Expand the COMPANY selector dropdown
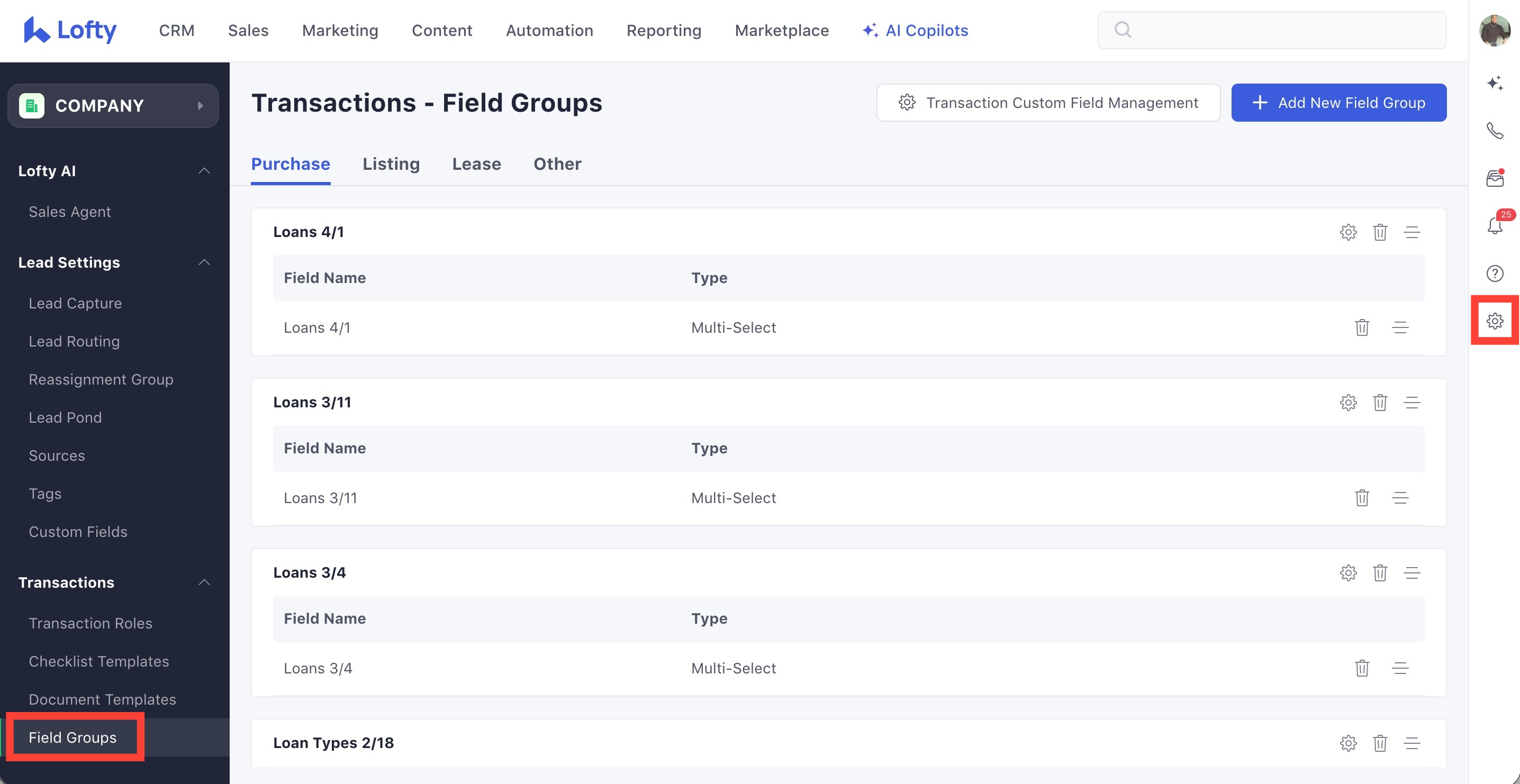The height and width of the screenshot is (784, 1520). 113,106
